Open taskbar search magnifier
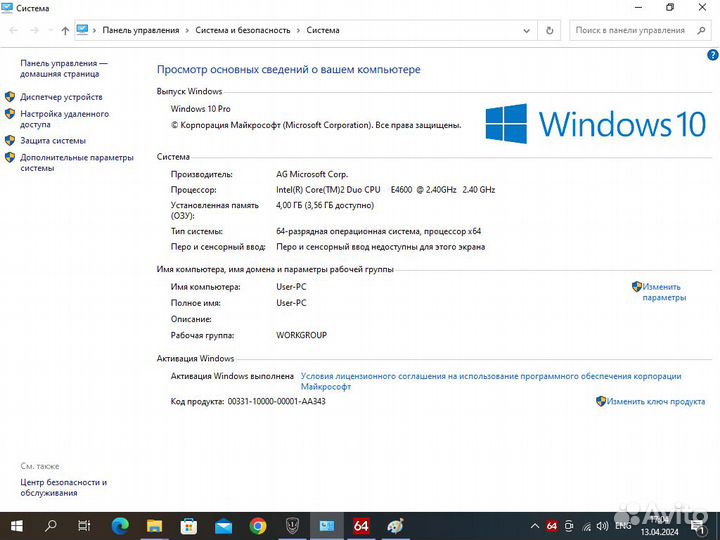Viewport: 720px width, 540px height. click(x=51, y=526)
